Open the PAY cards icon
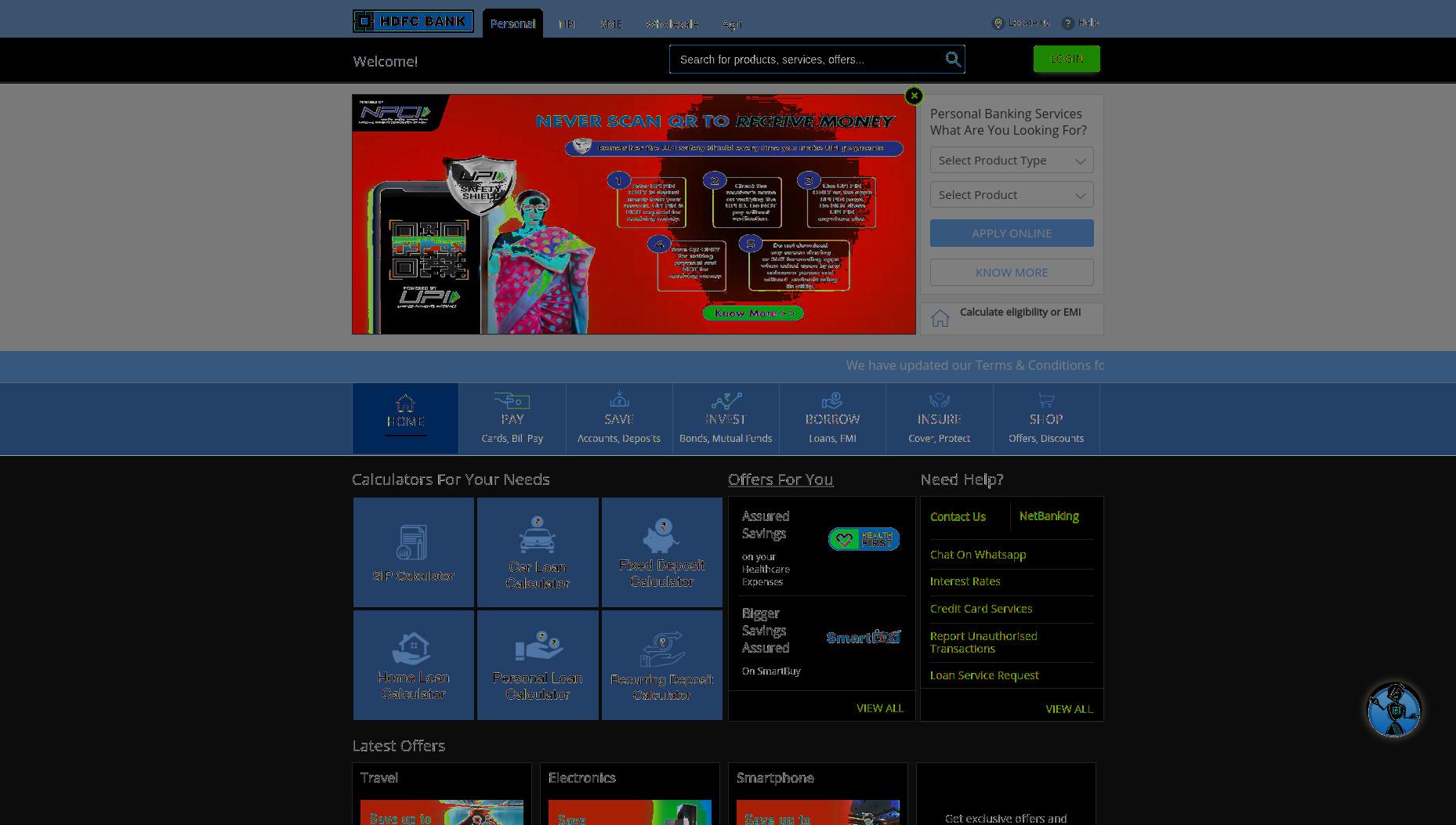1456x825 pixels. (x=512, y=400)
